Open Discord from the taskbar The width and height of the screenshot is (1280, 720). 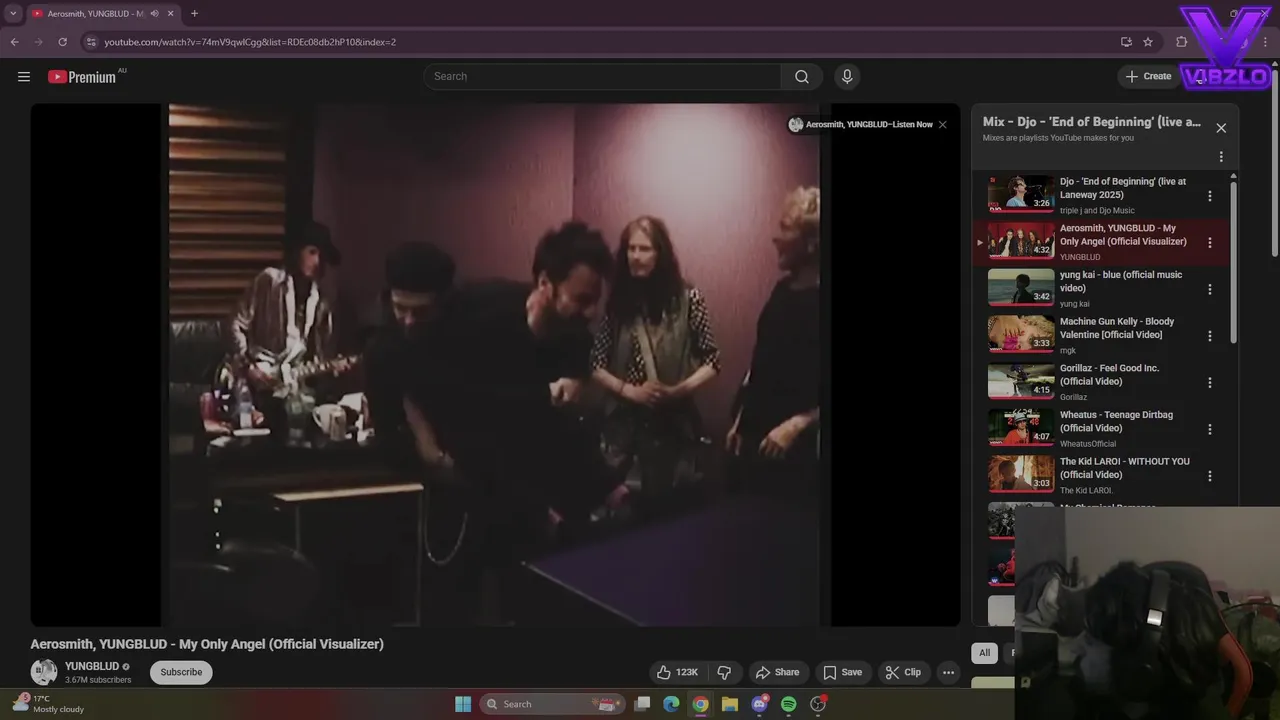(759, 704)
